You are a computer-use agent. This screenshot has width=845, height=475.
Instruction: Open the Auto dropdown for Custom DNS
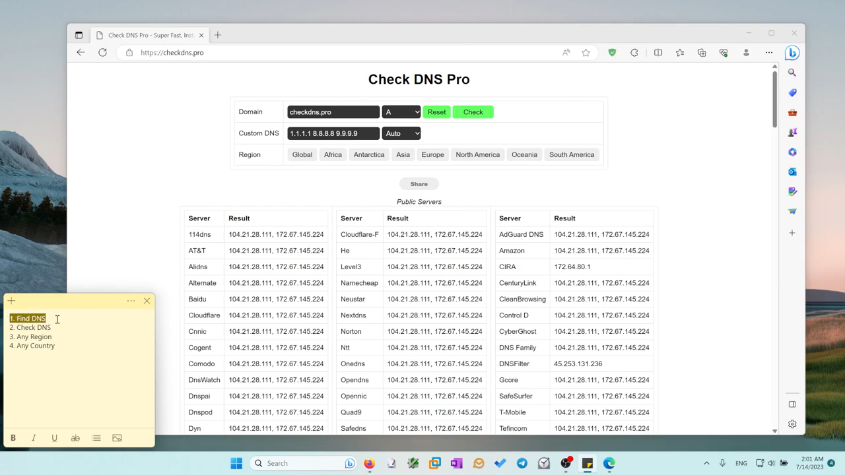pyautogui.click(x=401, y=133)
